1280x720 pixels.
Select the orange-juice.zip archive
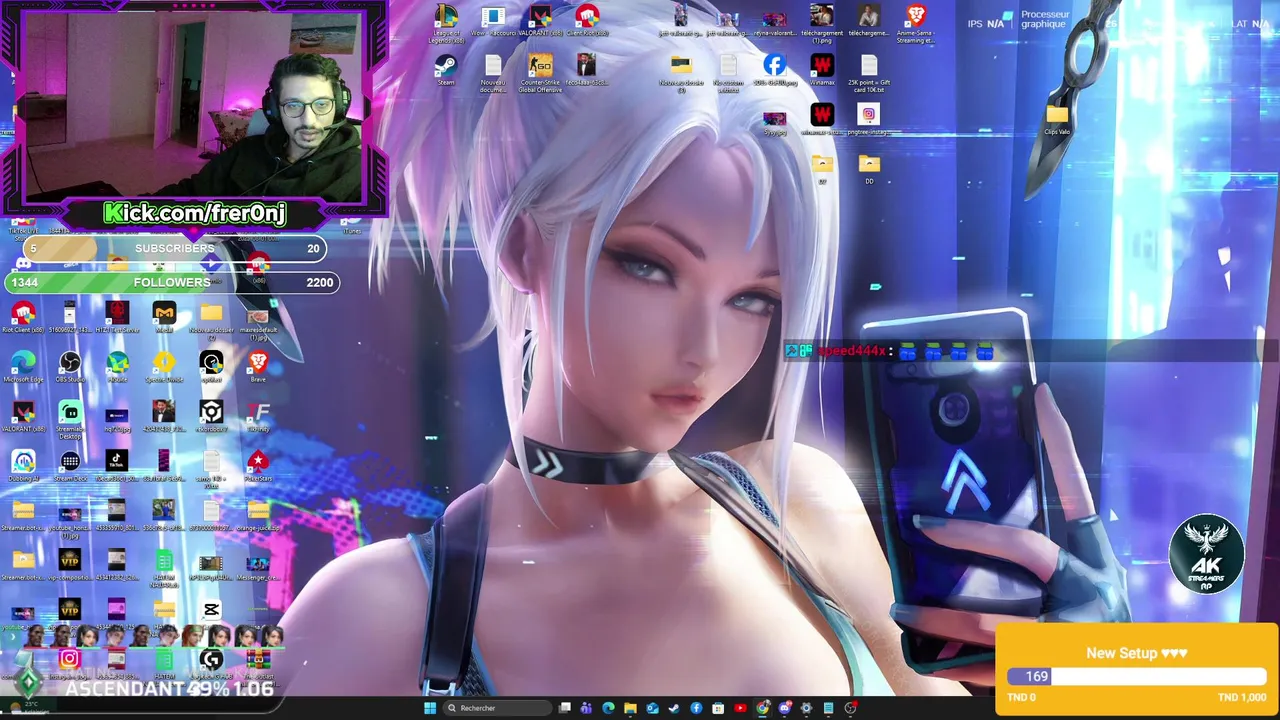point(258,514)
